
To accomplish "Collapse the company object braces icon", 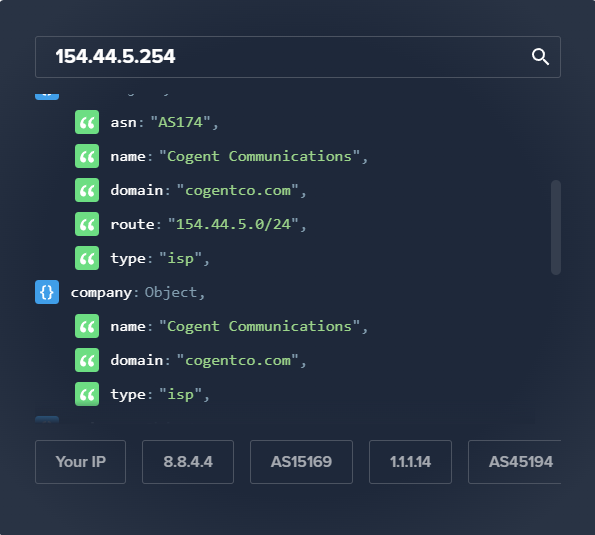I will [47, 292].
